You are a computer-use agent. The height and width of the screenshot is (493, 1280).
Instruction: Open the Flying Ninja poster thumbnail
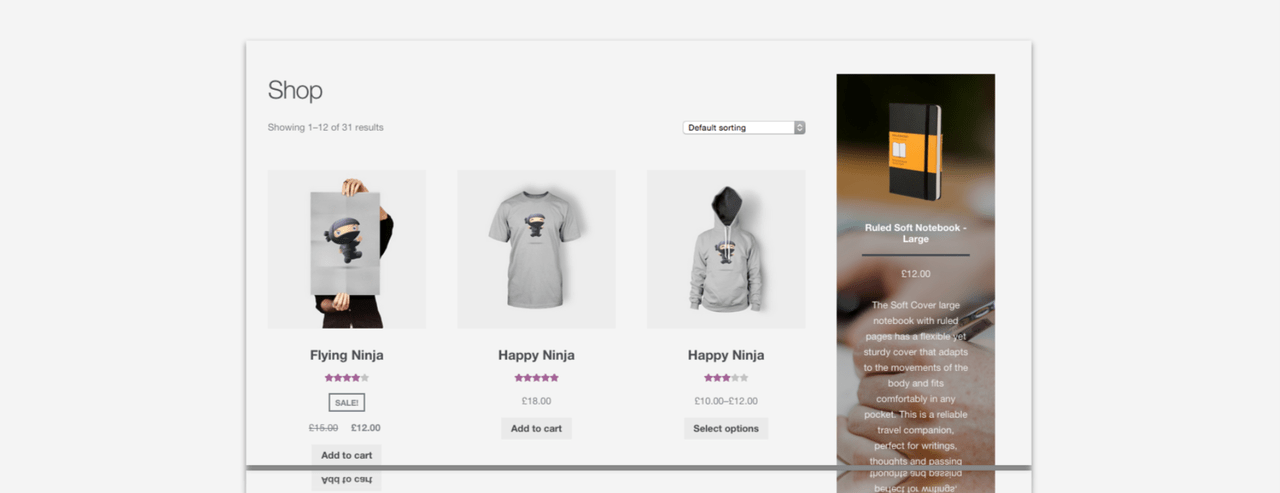coord(347,249)
